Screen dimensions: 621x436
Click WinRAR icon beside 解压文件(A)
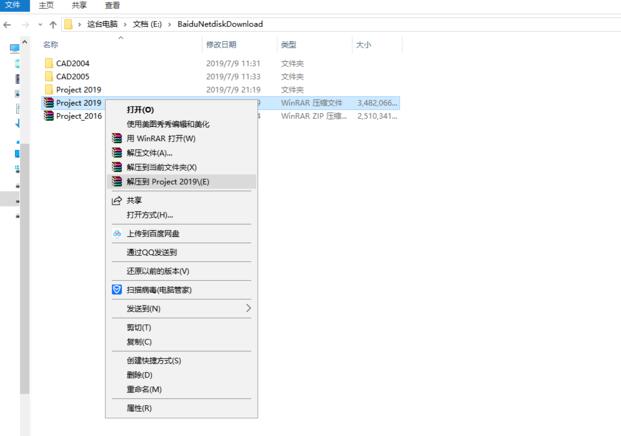[x=117, y=152]
